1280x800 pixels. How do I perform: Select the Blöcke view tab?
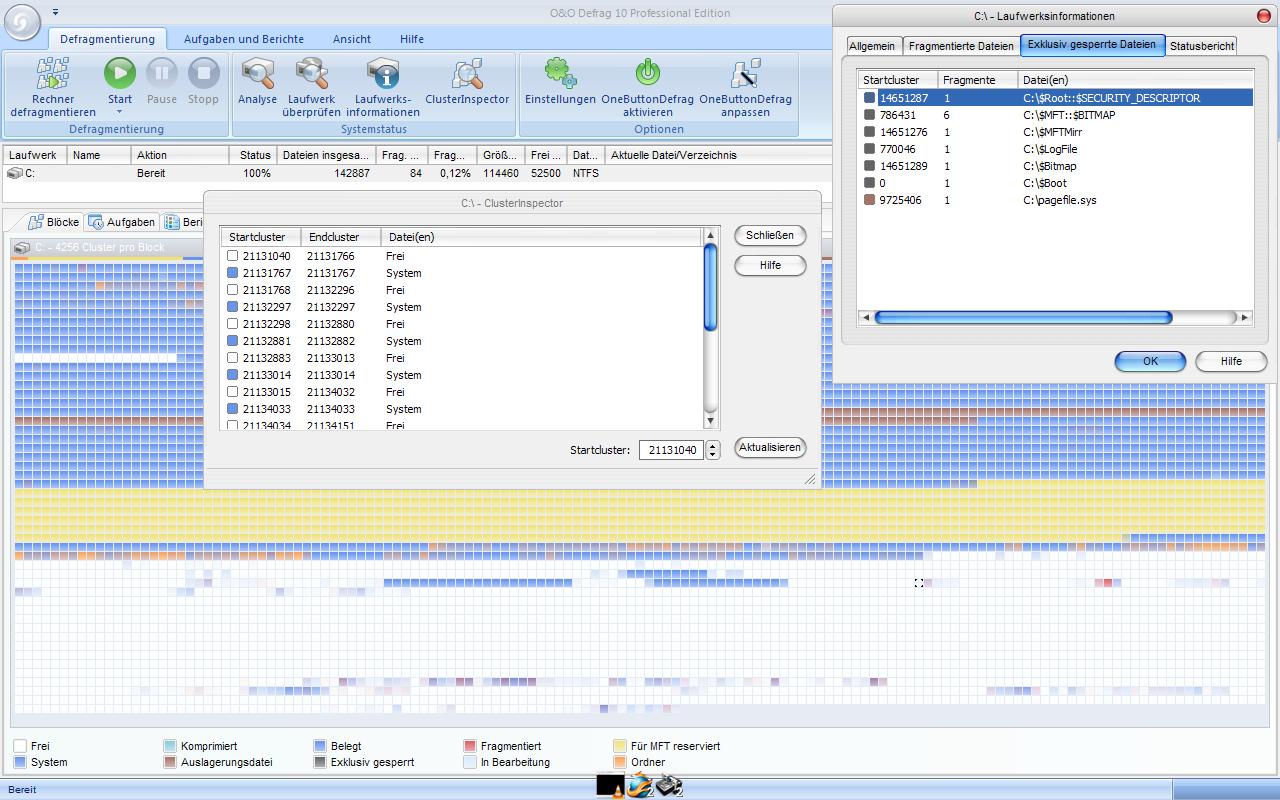click(x=52, y=222)
